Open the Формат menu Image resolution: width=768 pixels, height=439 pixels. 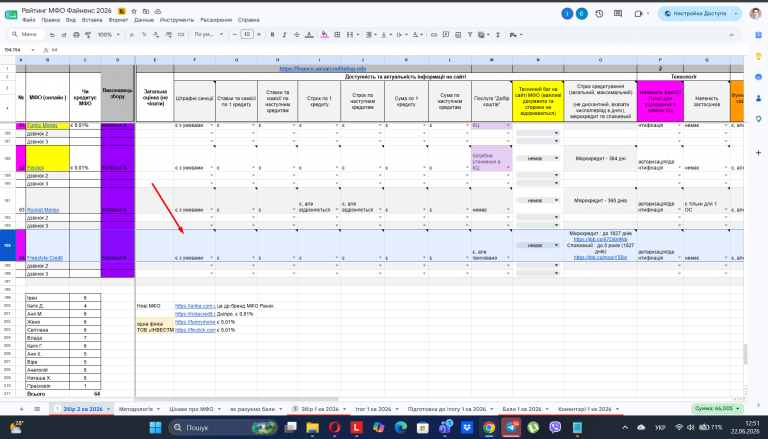(118, 20)
